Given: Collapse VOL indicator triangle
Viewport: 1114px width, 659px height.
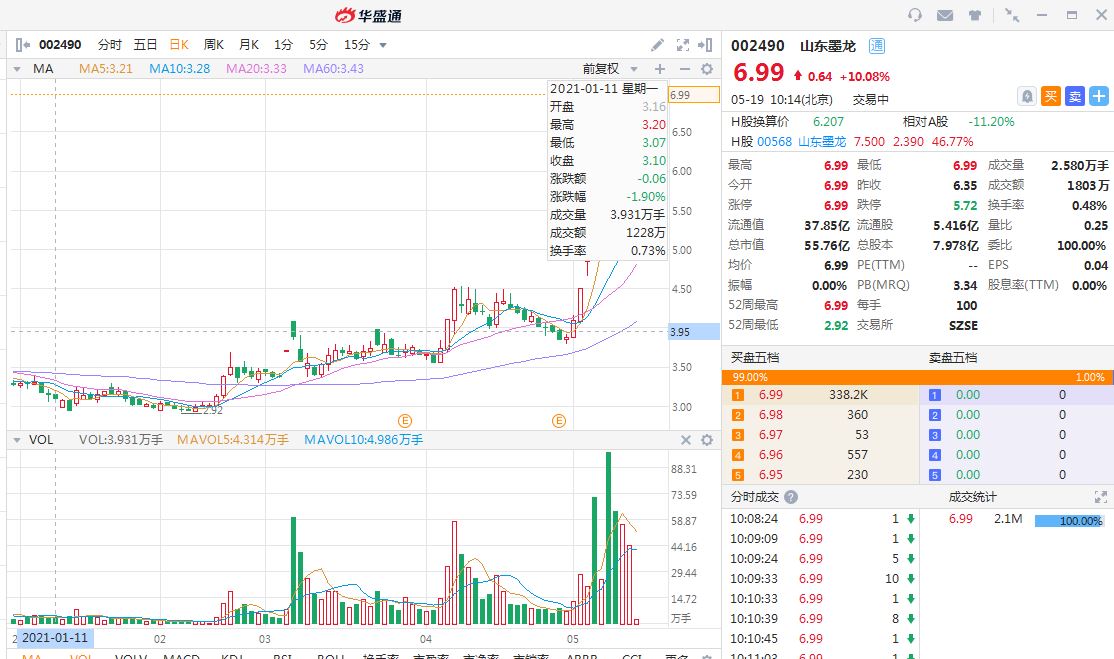Looking at the screenshot, I should (16, 440).
